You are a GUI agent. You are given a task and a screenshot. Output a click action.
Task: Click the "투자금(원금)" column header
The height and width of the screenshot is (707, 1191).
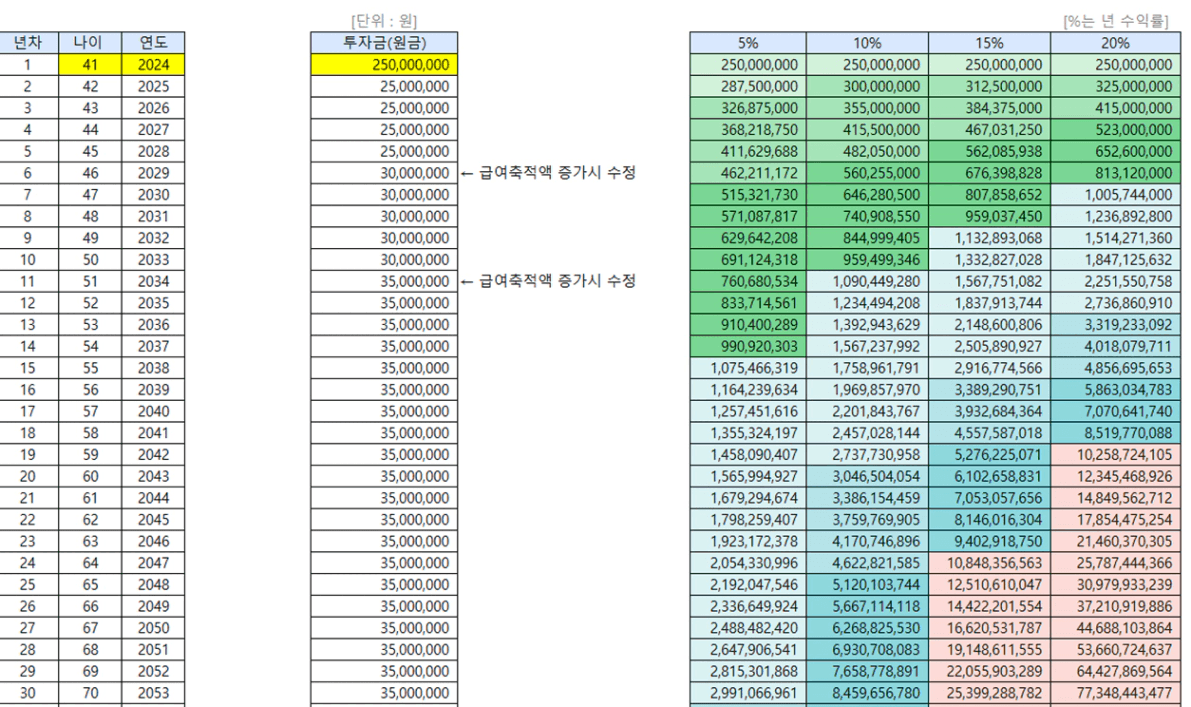(x=385, y=42)
